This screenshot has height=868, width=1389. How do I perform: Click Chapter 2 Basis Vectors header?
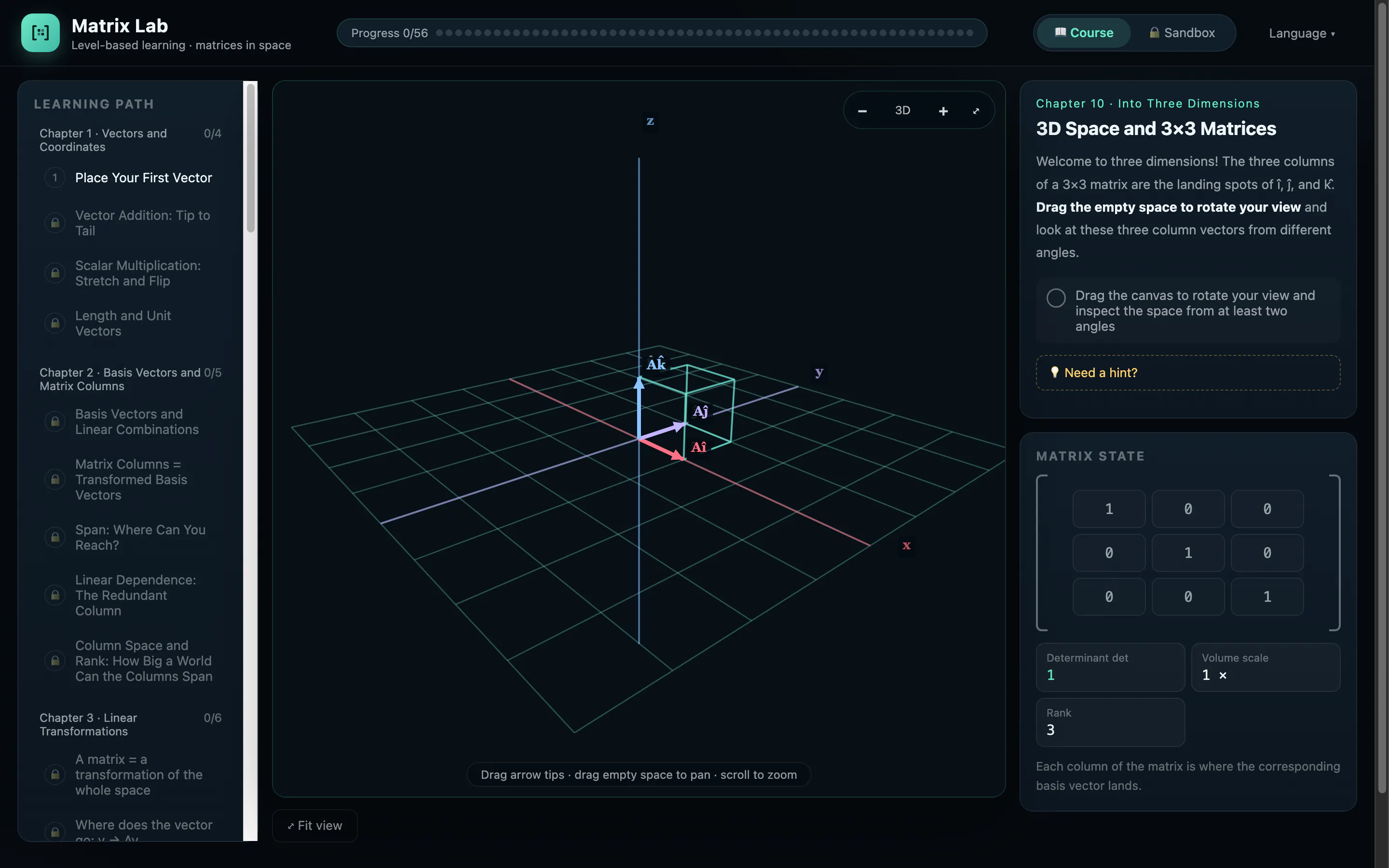coord(130,380)
